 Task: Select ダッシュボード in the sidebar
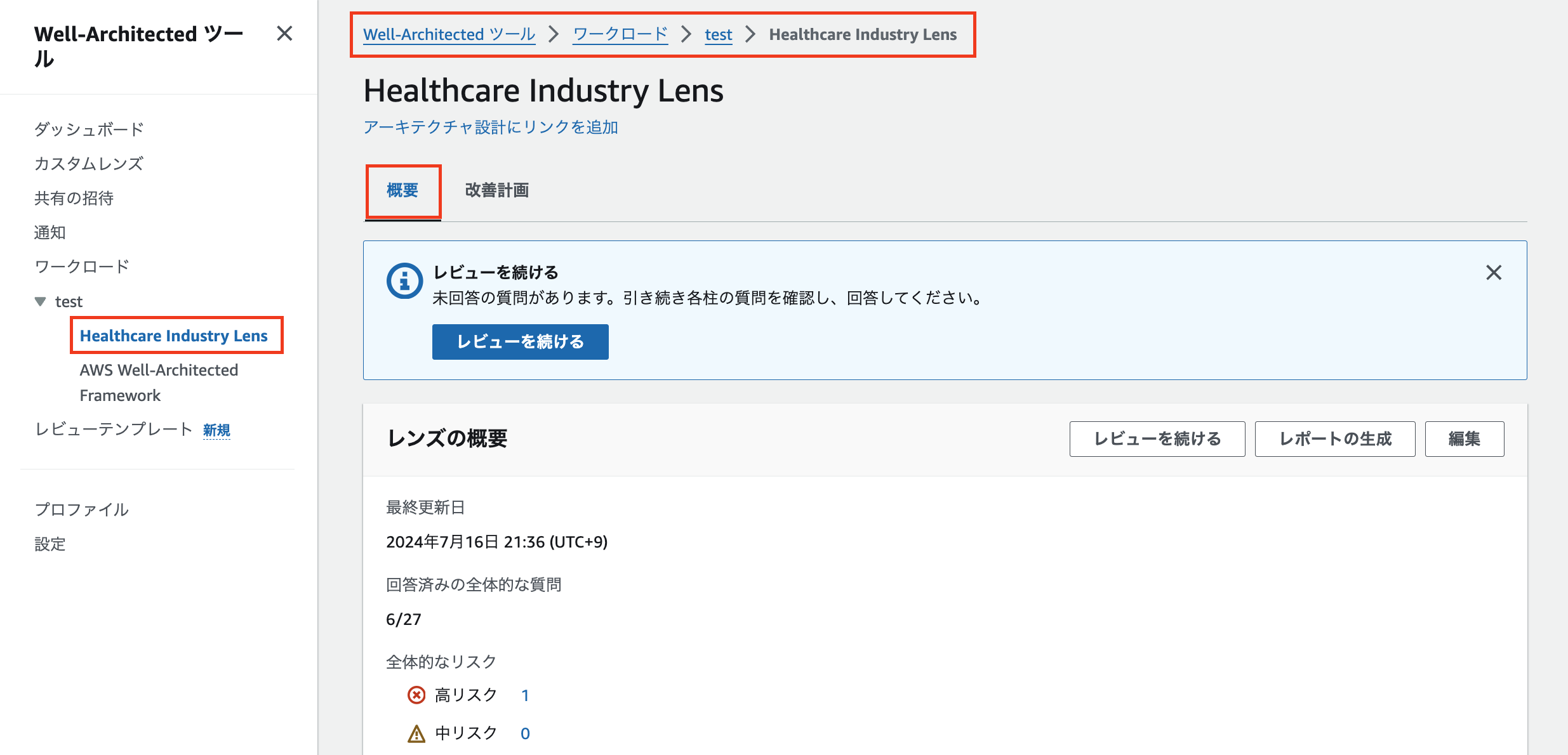[89, 129]
